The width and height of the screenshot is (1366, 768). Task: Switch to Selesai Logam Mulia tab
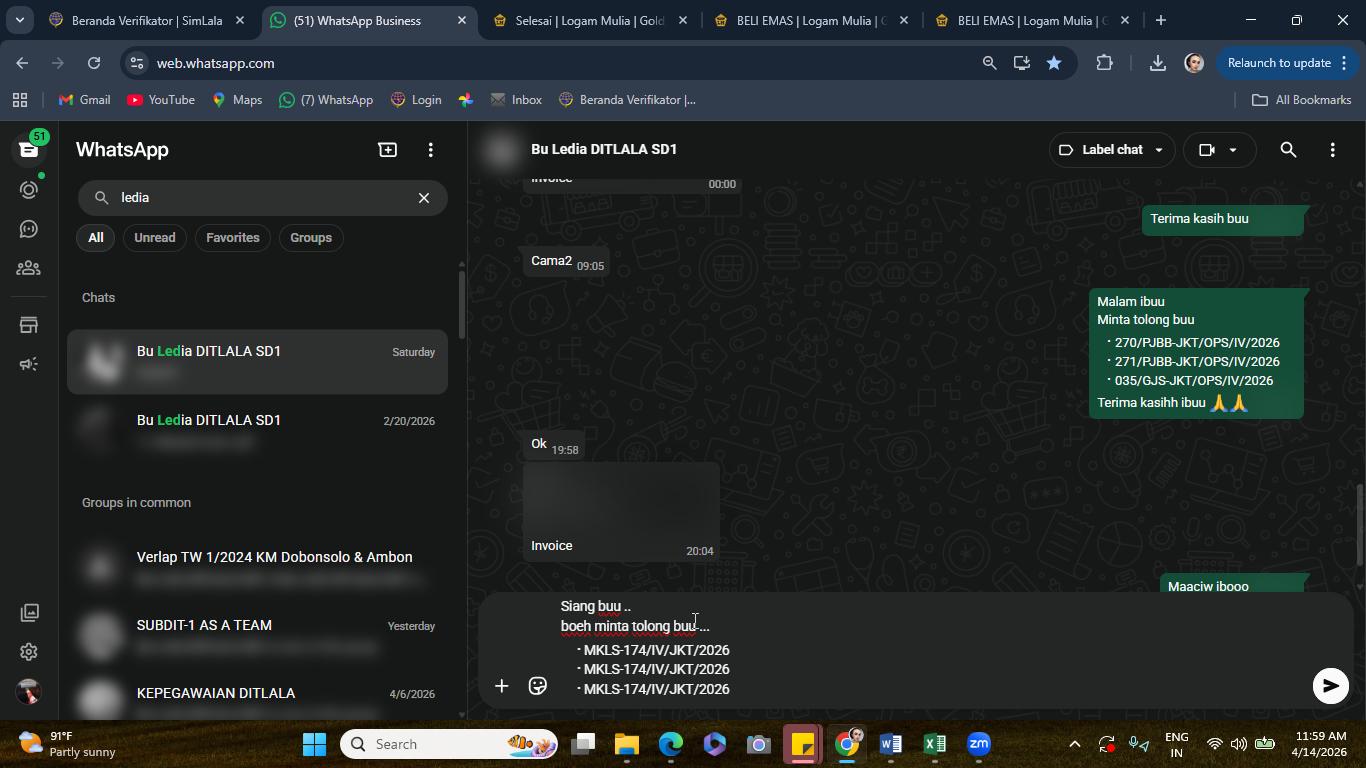click(592, 20)
